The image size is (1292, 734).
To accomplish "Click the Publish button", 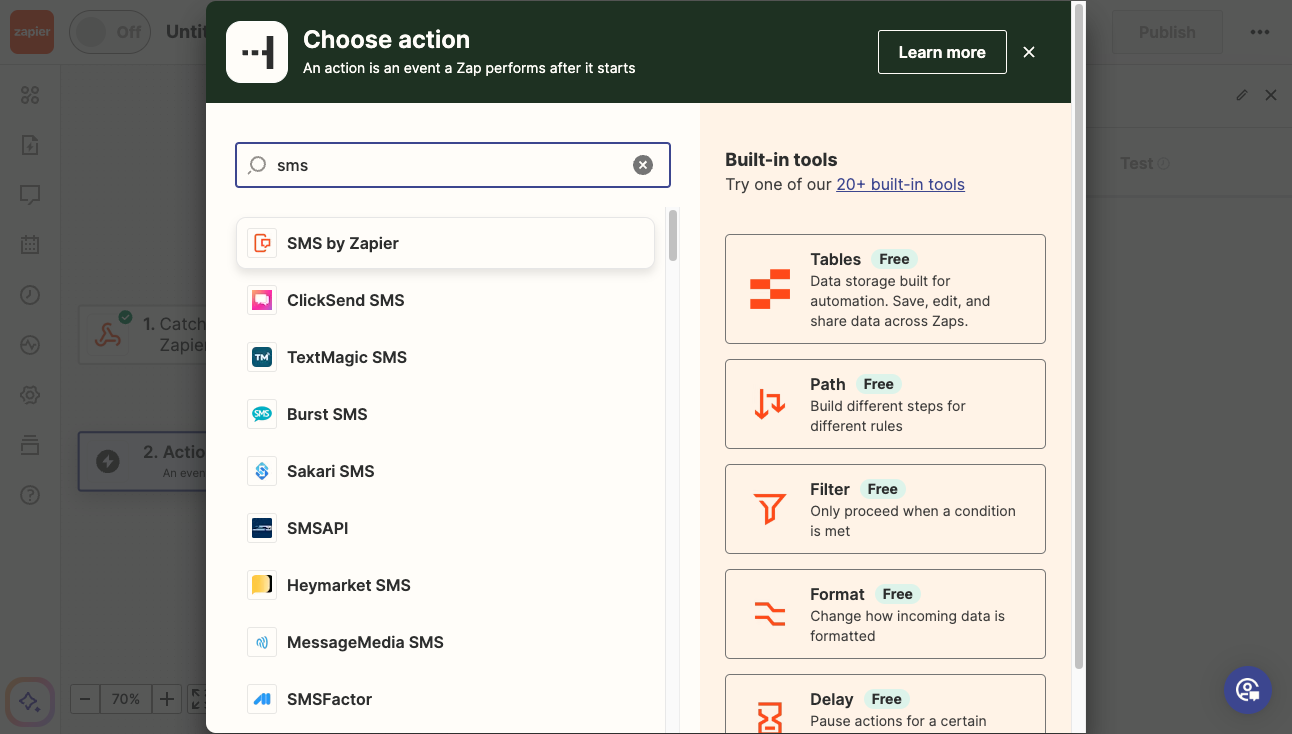I will tap(1167, 32).
